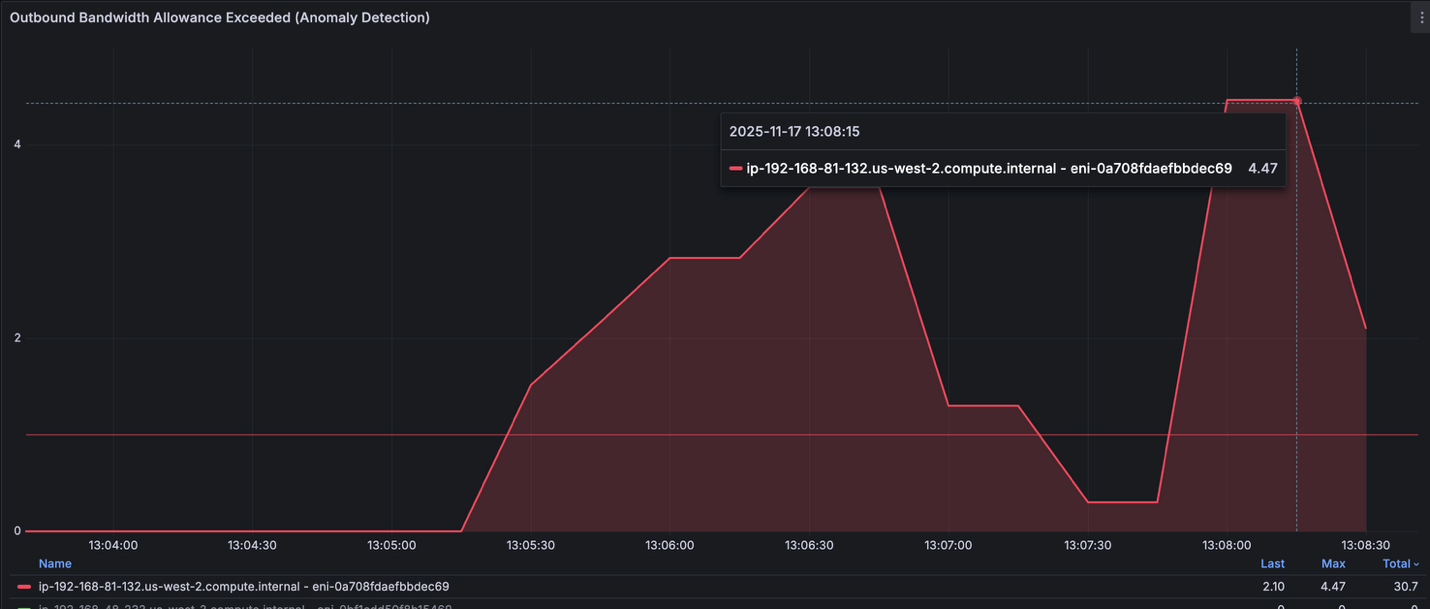The width and height of the screenshot is (1430, 609).
Task: Sort legend by the Name column
Action: pos(55,563)
